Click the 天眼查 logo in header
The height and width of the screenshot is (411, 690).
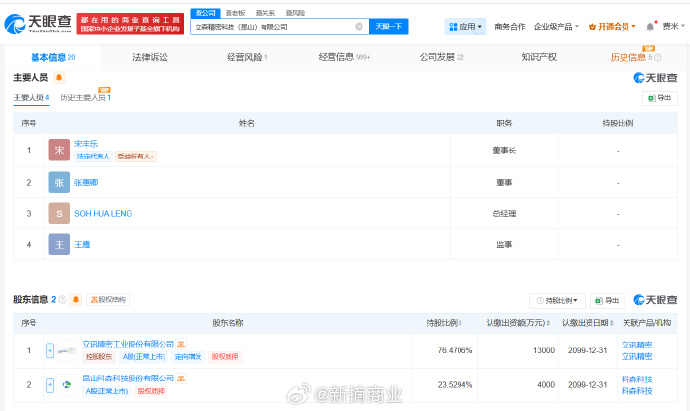(38, 23)
